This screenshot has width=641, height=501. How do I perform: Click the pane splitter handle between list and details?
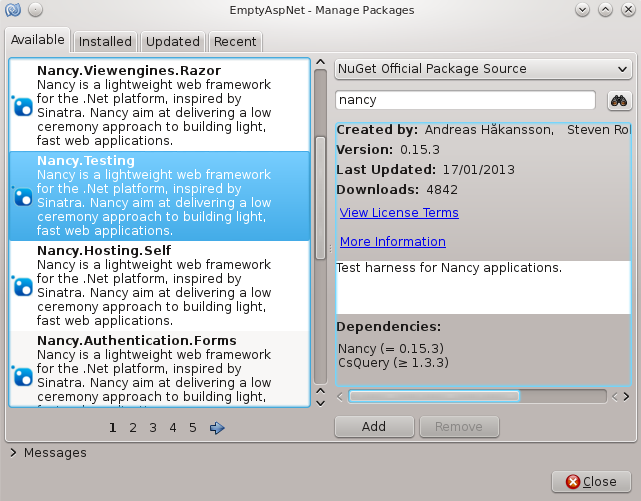(x=330, y=248)
